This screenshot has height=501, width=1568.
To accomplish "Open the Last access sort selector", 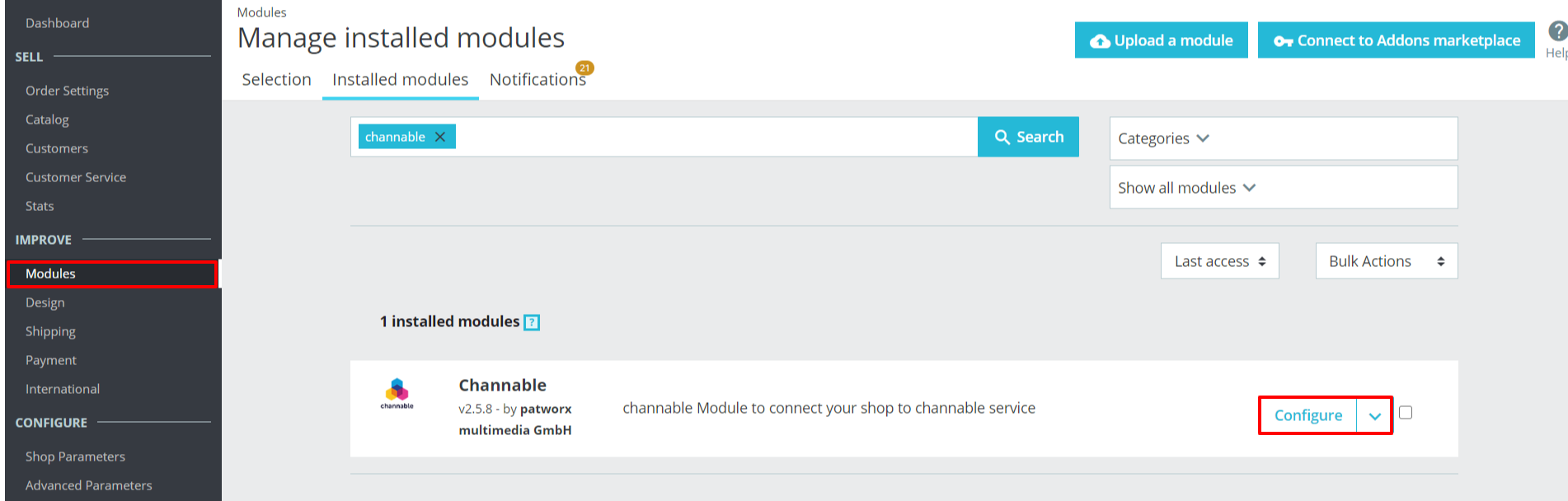I will (x=1219, y=261).
